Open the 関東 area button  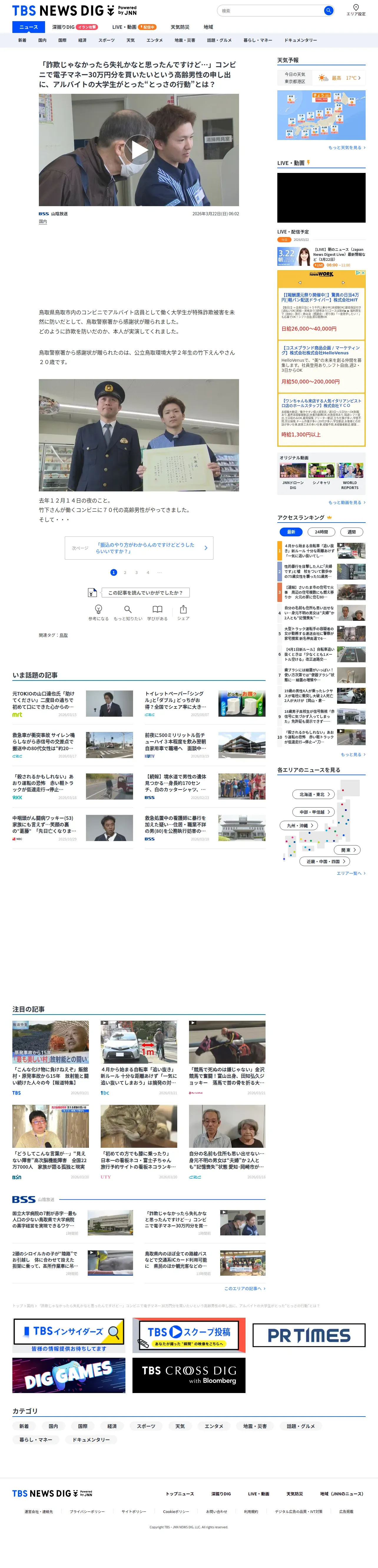point(347,850)
